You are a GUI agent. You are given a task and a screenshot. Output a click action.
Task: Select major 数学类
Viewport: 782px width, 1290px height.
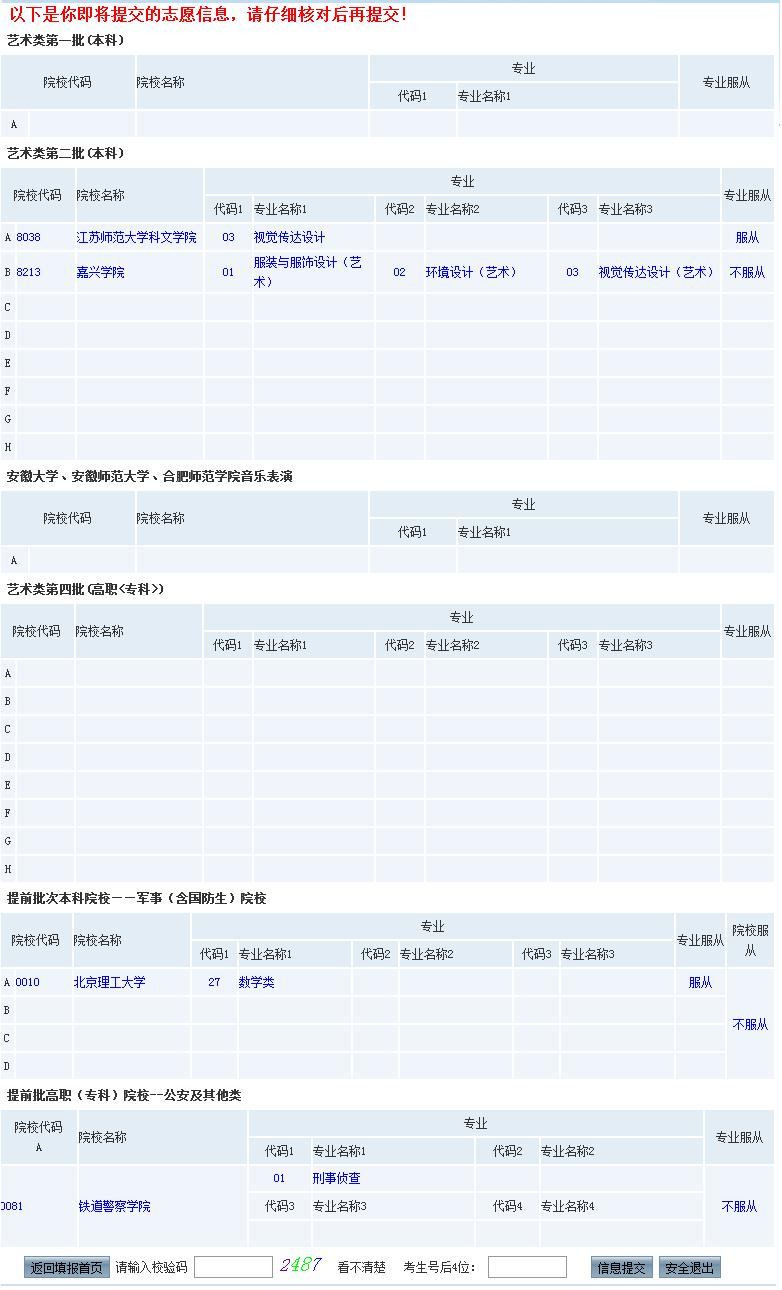tap(256, 983)
